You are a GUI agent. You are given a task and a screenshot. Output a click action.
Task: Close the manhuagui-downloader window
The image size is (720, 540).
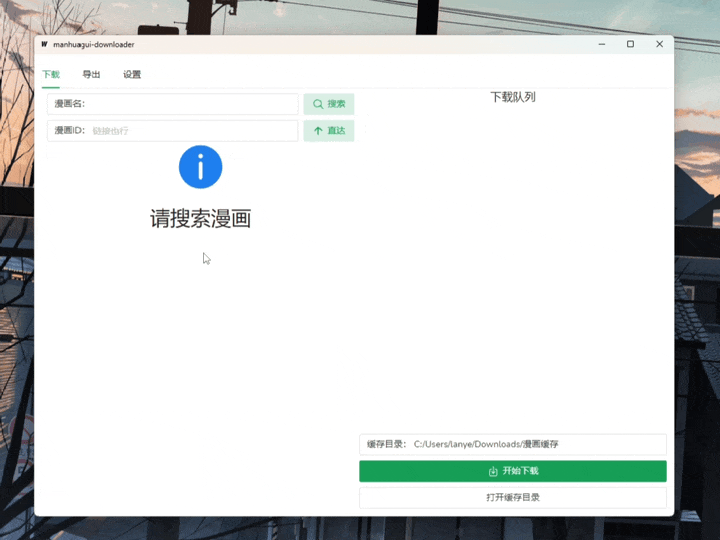tap(659, 44)
